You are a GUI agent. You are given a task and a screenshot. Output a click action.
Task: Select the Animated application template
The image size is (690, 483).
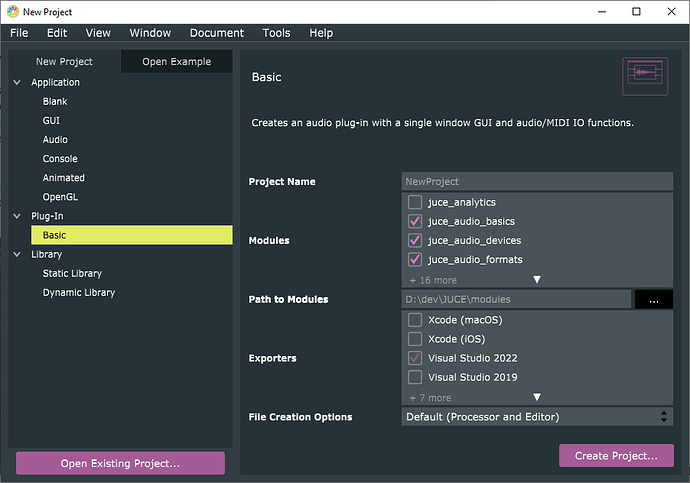(x=64, y=178)
